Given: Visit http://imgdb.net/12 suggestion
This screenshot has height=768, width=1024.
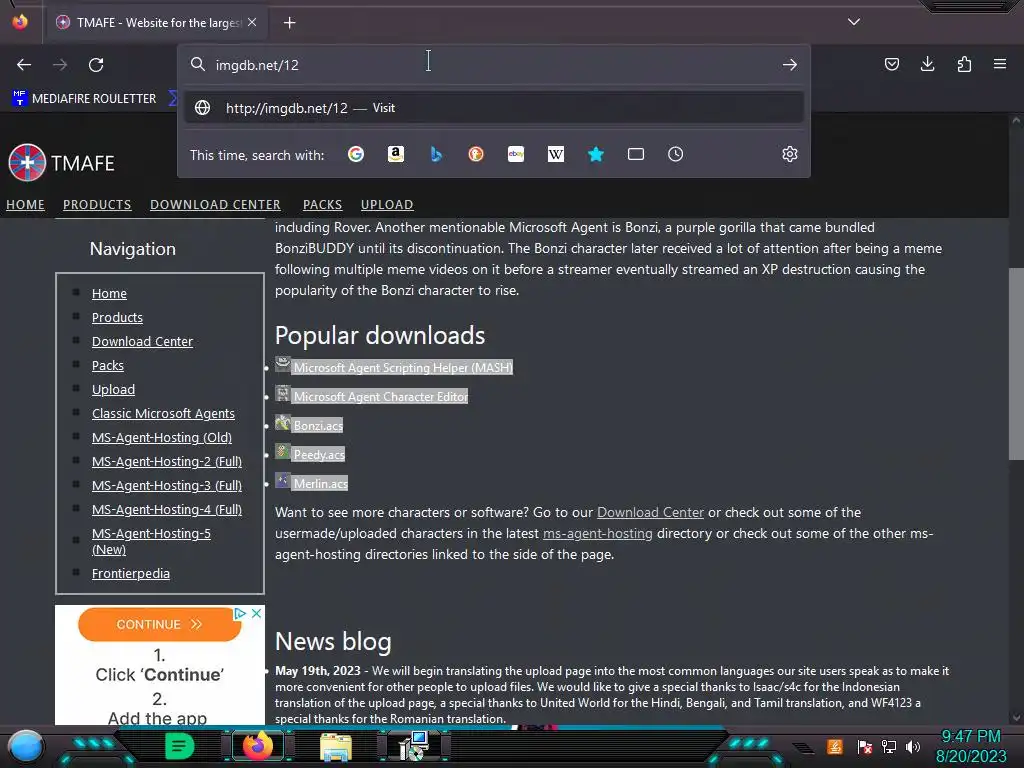Looking at the screenshot, I should [494, 108].
